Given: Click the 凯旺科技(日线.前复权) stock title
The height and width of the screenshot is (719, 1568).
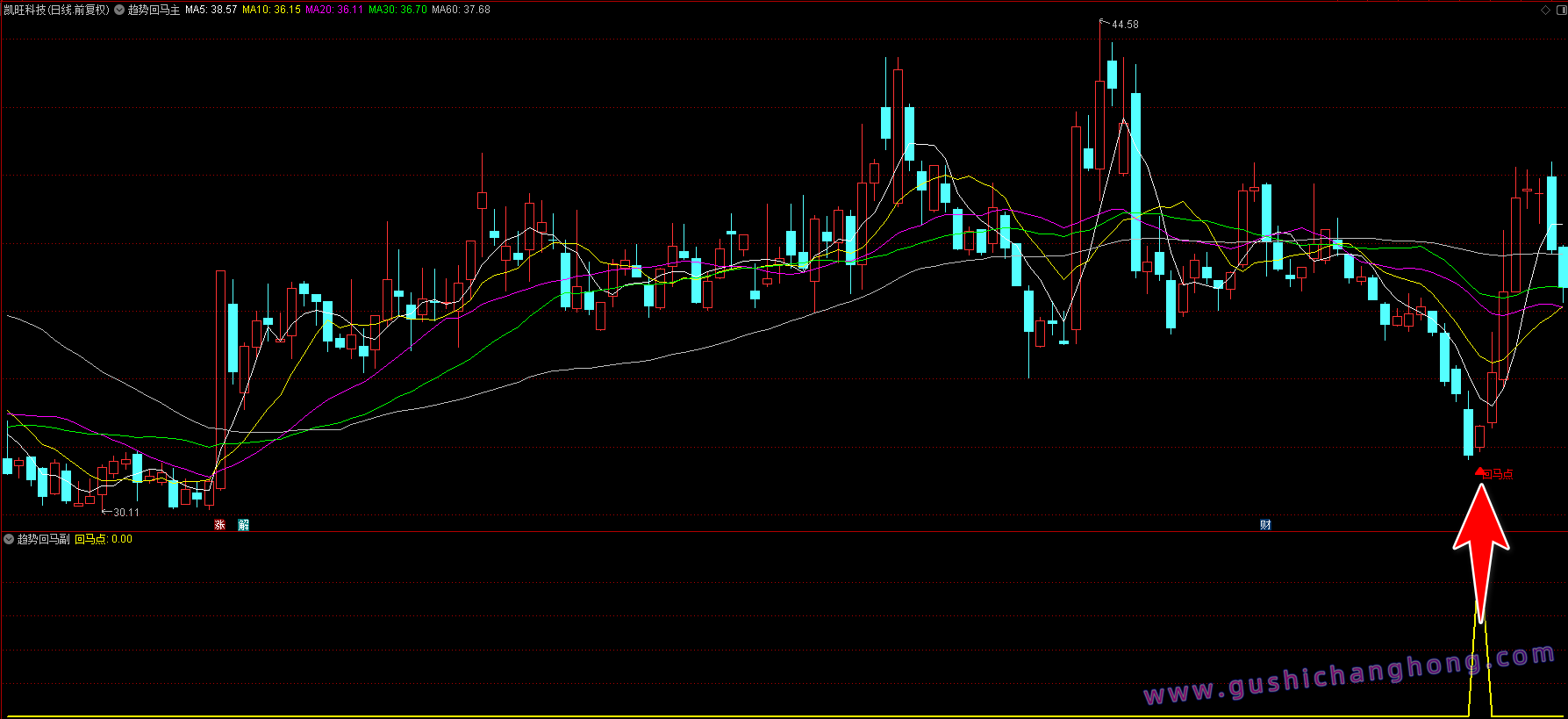Looking at the screenshot, I should click(57, 10).
